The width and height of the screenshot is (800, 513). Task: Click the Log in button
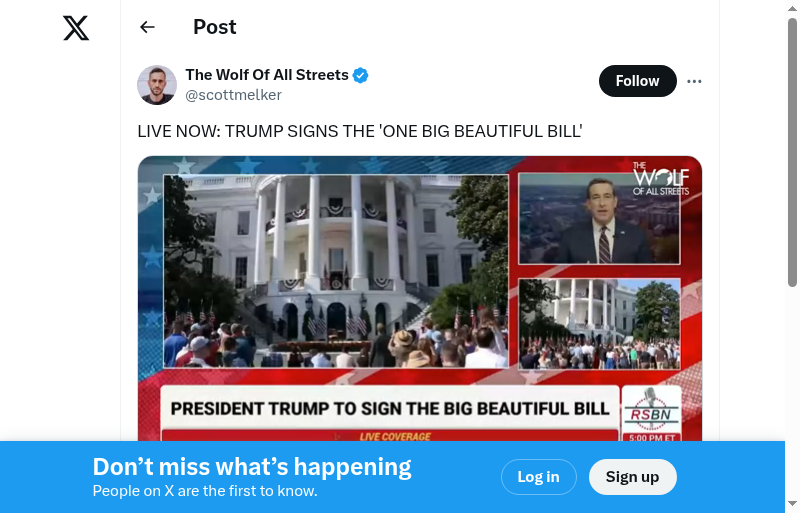[x=539, y=477]
